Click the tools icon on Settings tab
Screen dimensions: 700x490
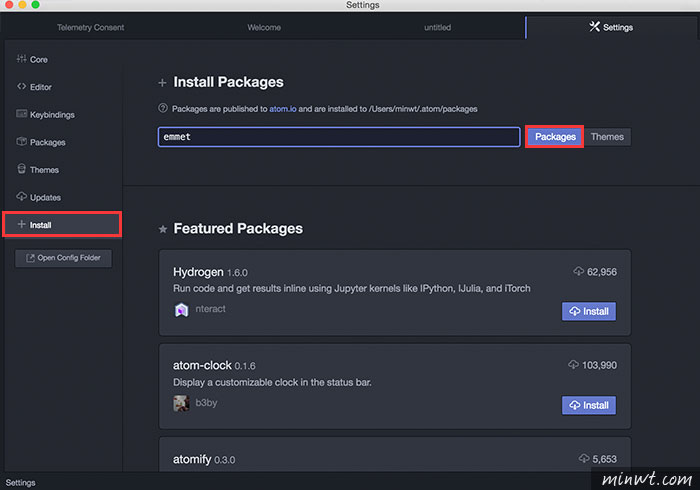click(x=594, y=27)
